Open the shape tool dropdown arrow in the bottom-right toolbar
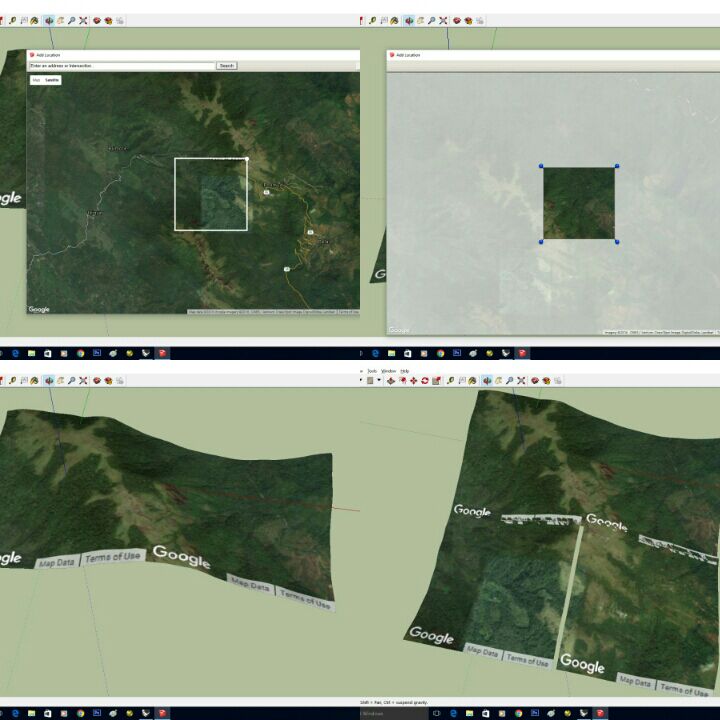Image resolution: width=720 pixels, height=720 pixels. (x=379, y=380)
